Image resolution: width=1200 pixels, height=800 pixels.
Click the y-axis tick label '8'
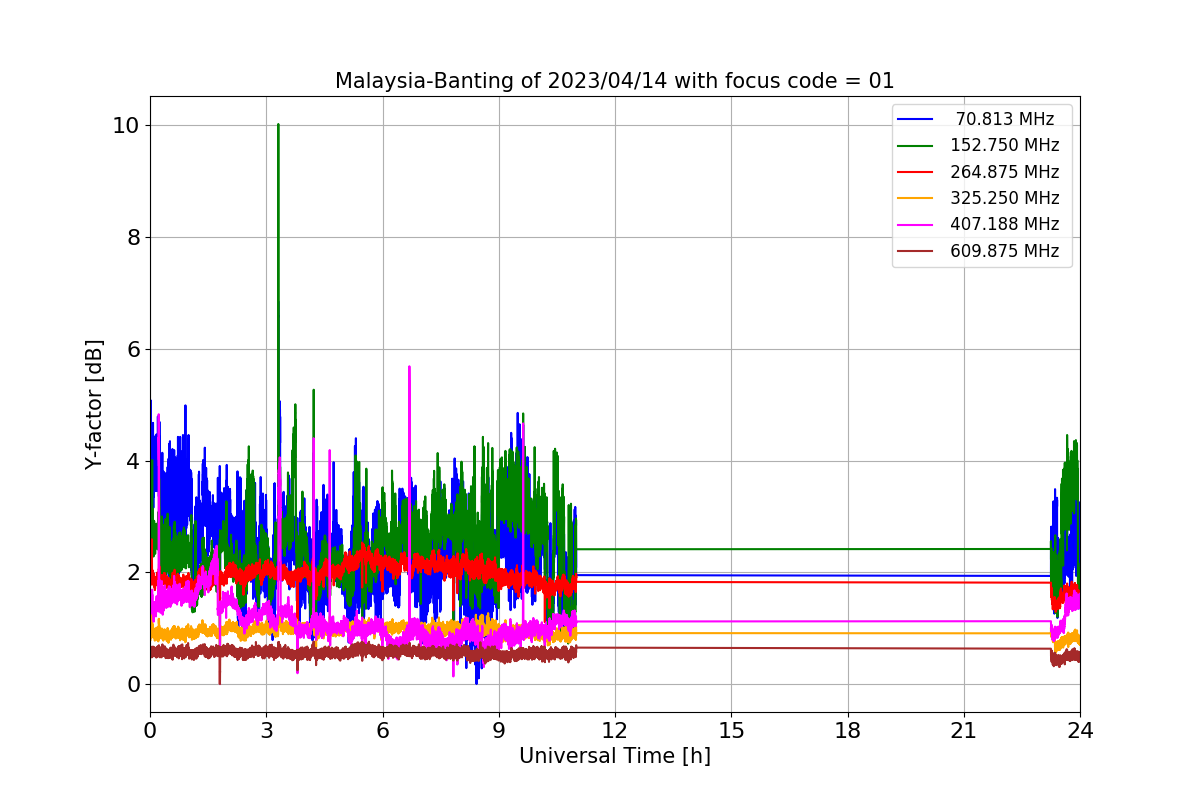click(134, 238)
